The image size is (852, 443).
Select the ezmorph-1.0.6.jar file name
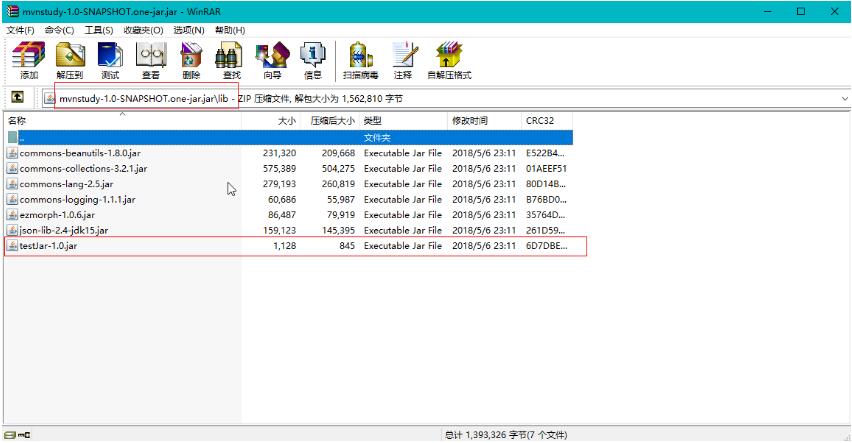57,215
